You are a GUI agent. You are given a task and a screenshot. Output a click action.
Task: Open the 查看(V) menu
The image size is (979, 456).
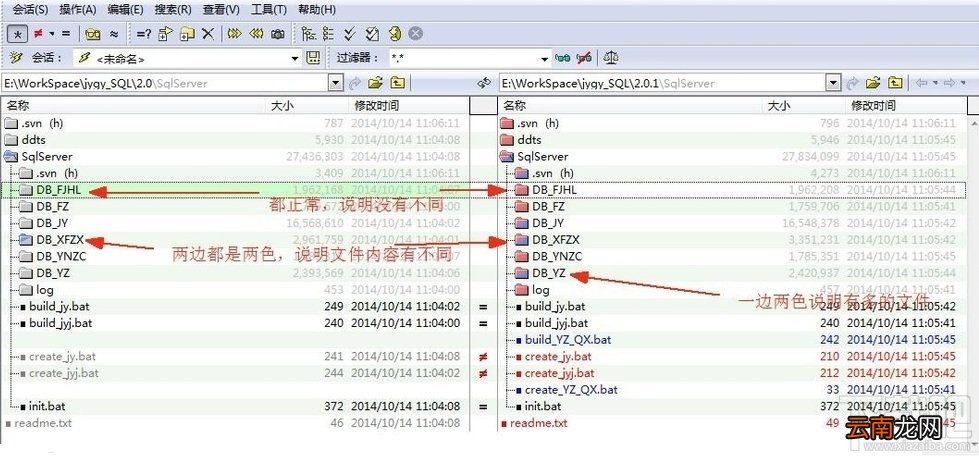pos(221,9)
